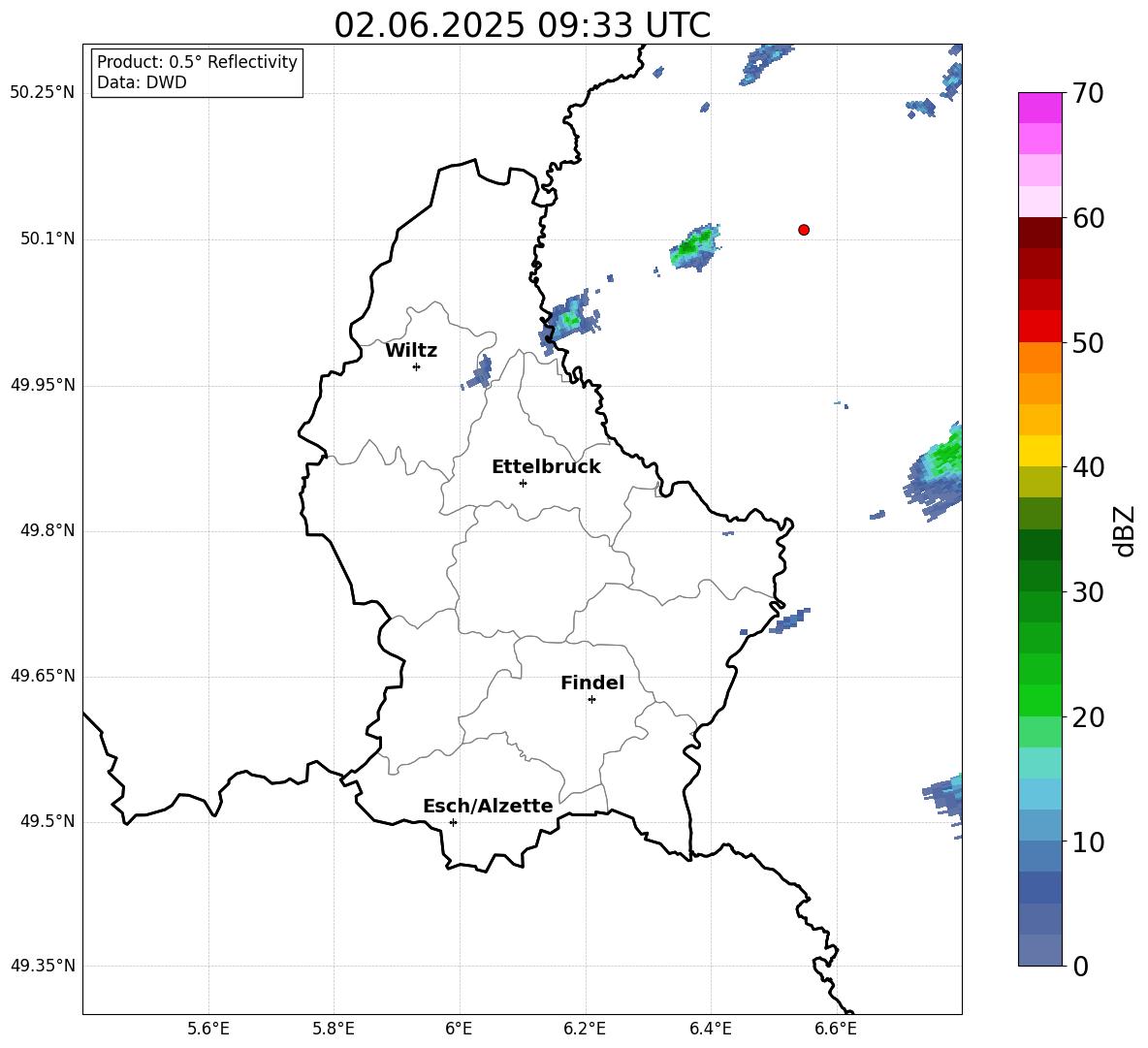This screenshot has height=1048, width=1148.
Task: Click the Wiltz station label
Action: pos(411,351)
